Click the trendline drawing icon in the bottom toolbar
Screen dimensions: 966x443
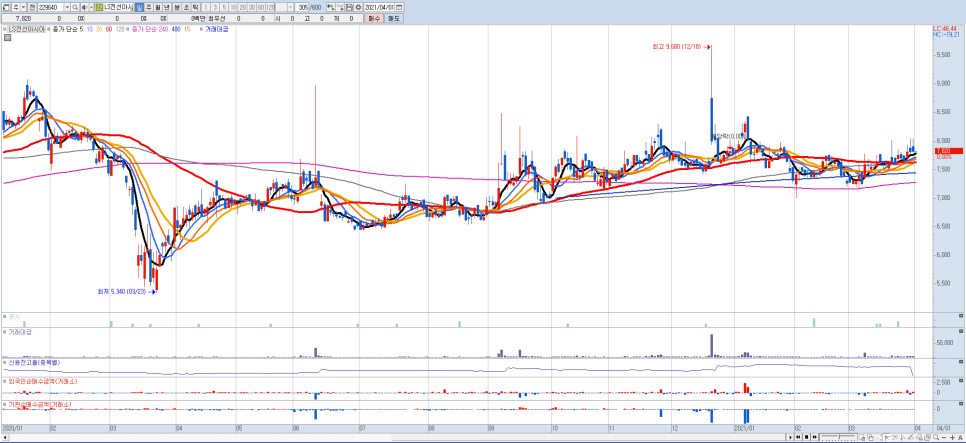click(911, 437)
